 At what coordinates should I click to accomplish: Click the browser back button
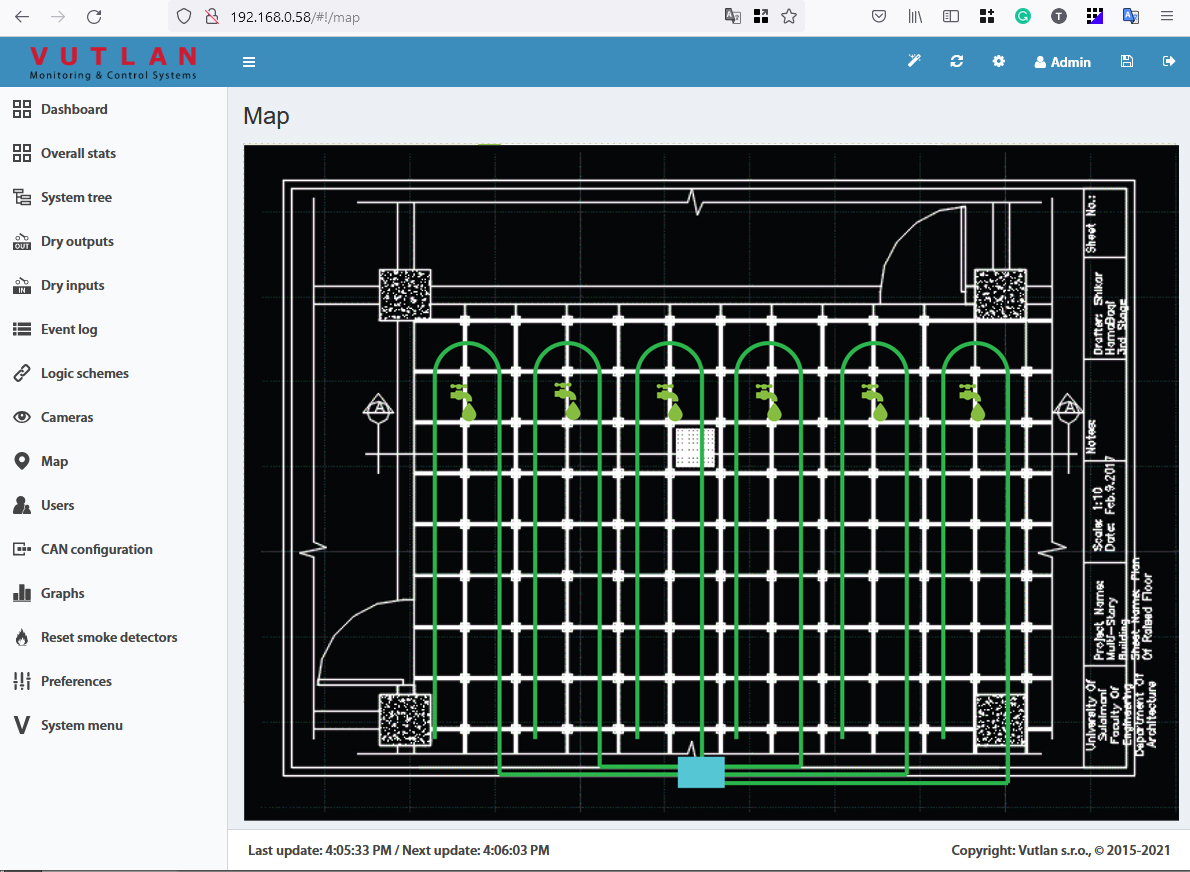click(22, 17)
